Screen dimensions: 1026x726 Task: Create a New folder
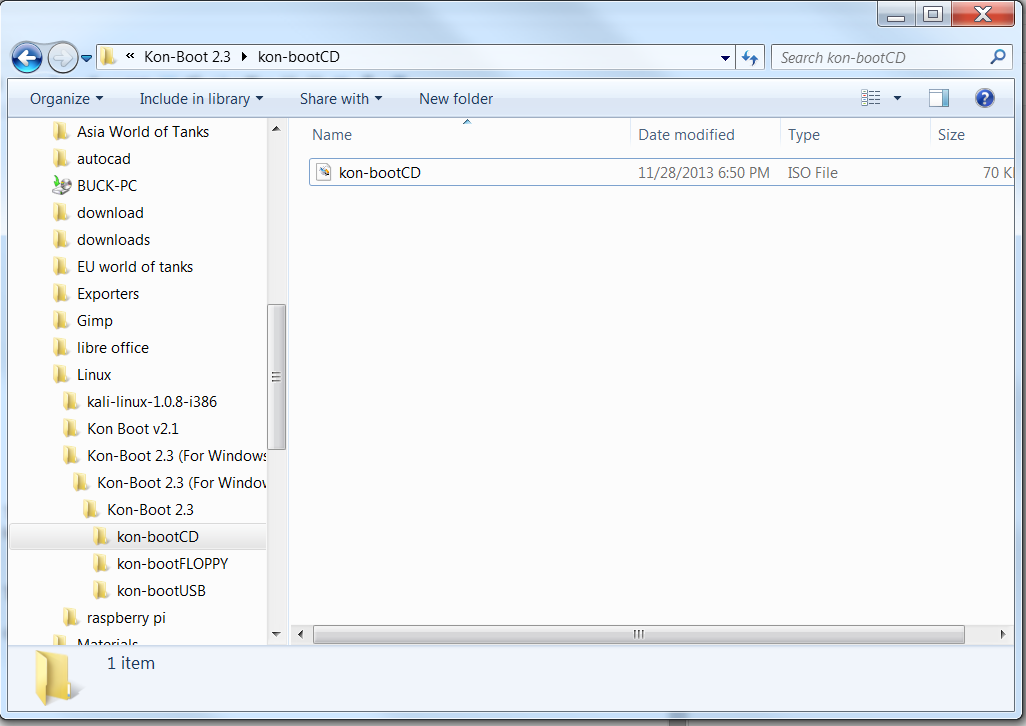pos(455,99)
